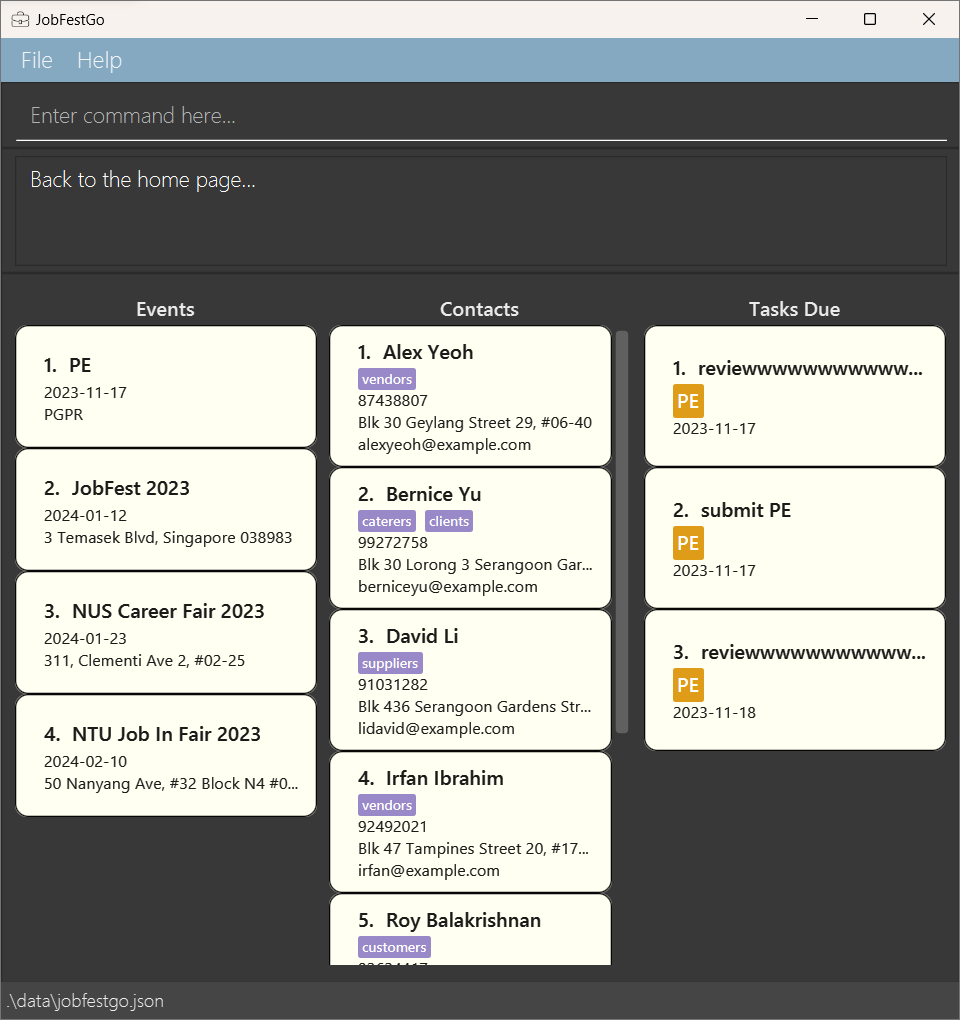Click the 2023-11-18 task due date

point(714,712)
